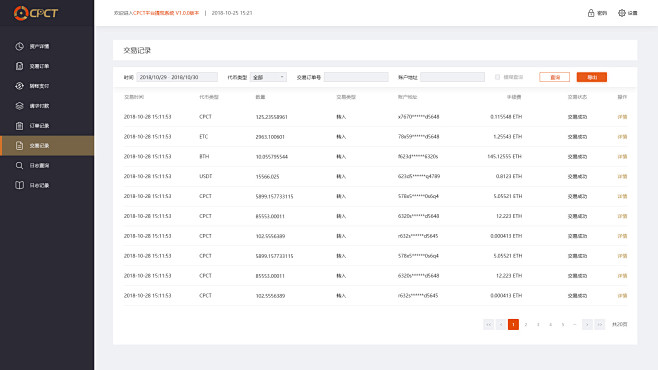Click the 交易记录 page heading

[137, 50]
